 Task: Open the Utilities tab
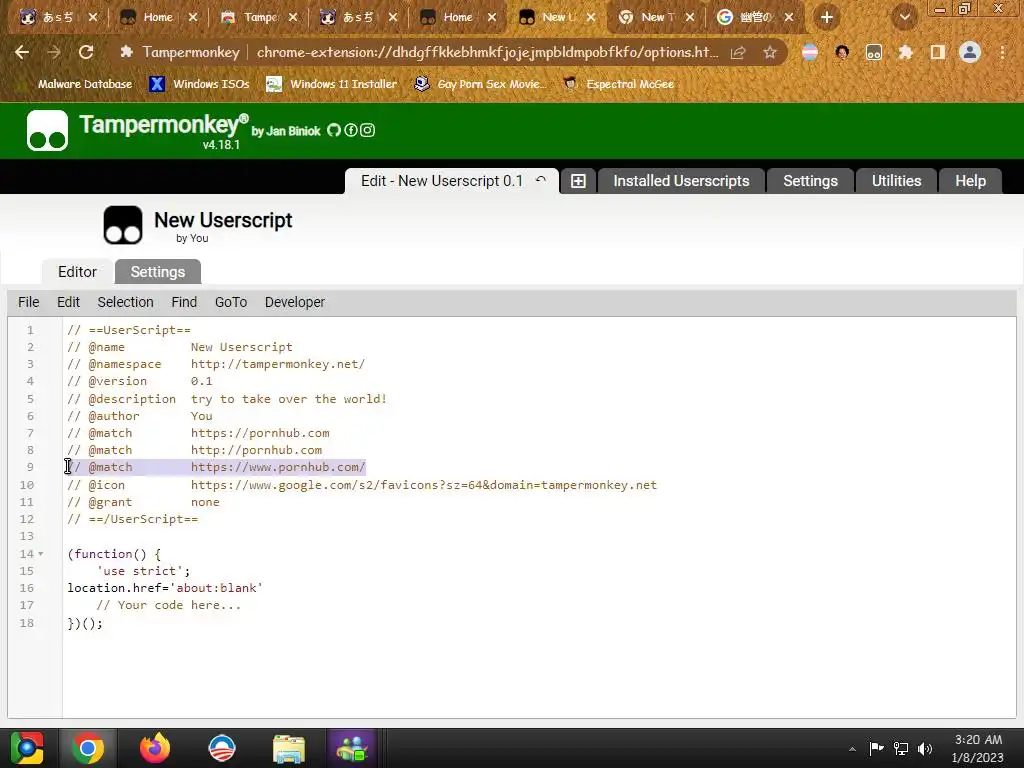coord(897,181)
